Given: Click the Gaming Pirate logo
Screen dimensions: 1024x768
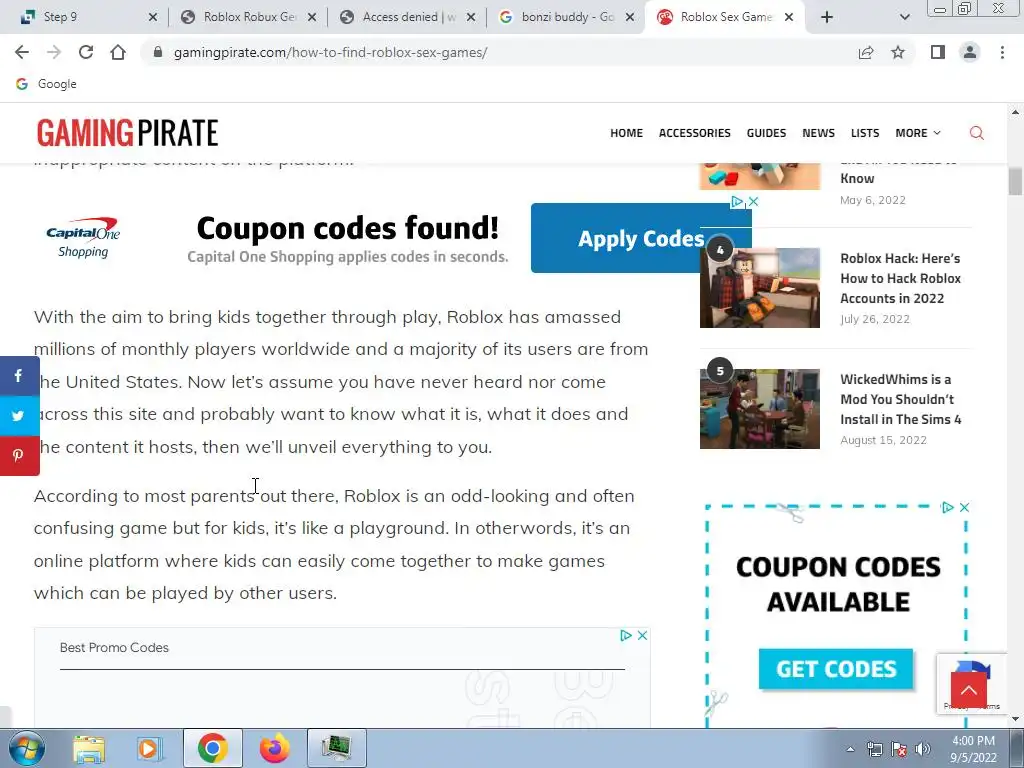Looking at the screenshot, I should [127, 133].
